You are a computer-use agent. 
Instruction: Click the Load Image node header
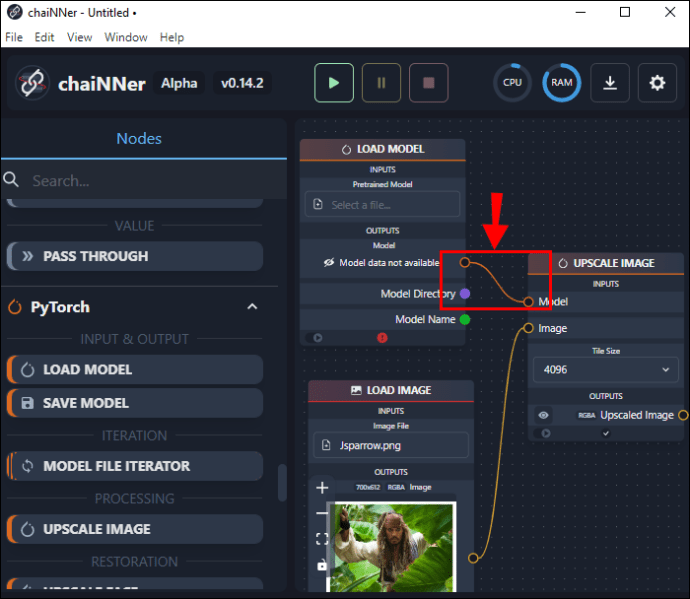pyautogui.click(x=391, y=390)
